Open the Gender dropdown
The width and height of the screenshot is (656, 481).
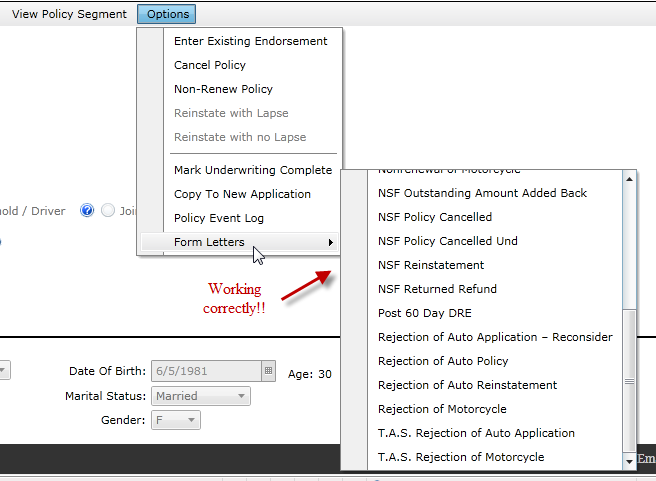pos(191,420)
